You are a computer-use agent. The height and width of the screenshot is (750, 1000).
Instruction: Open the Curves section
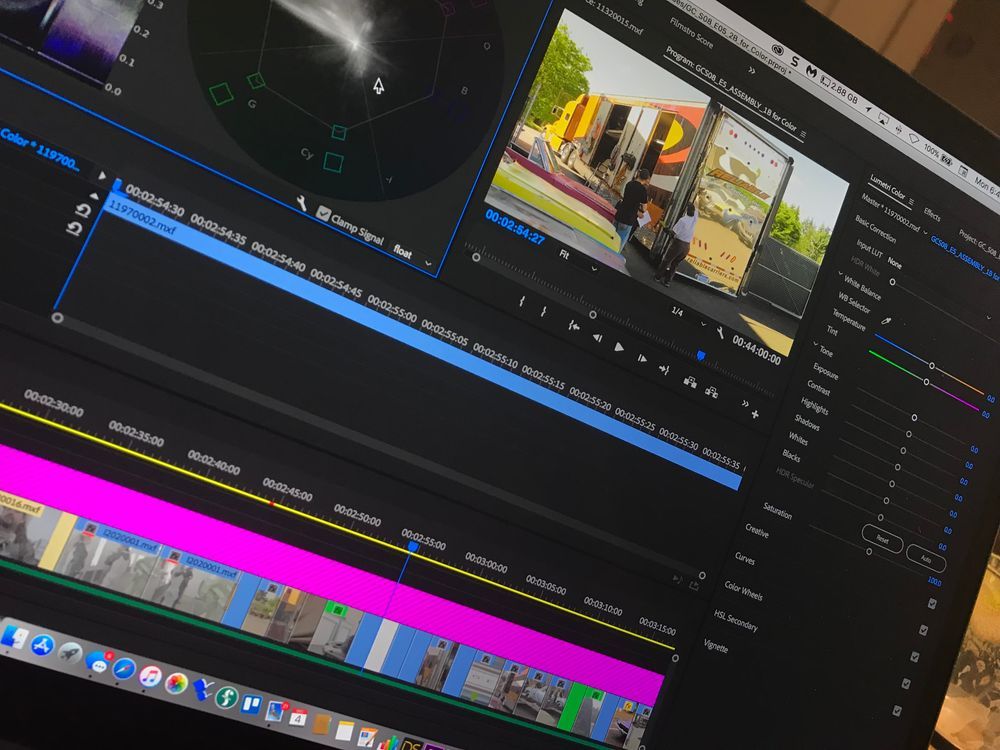pos(745,559)
